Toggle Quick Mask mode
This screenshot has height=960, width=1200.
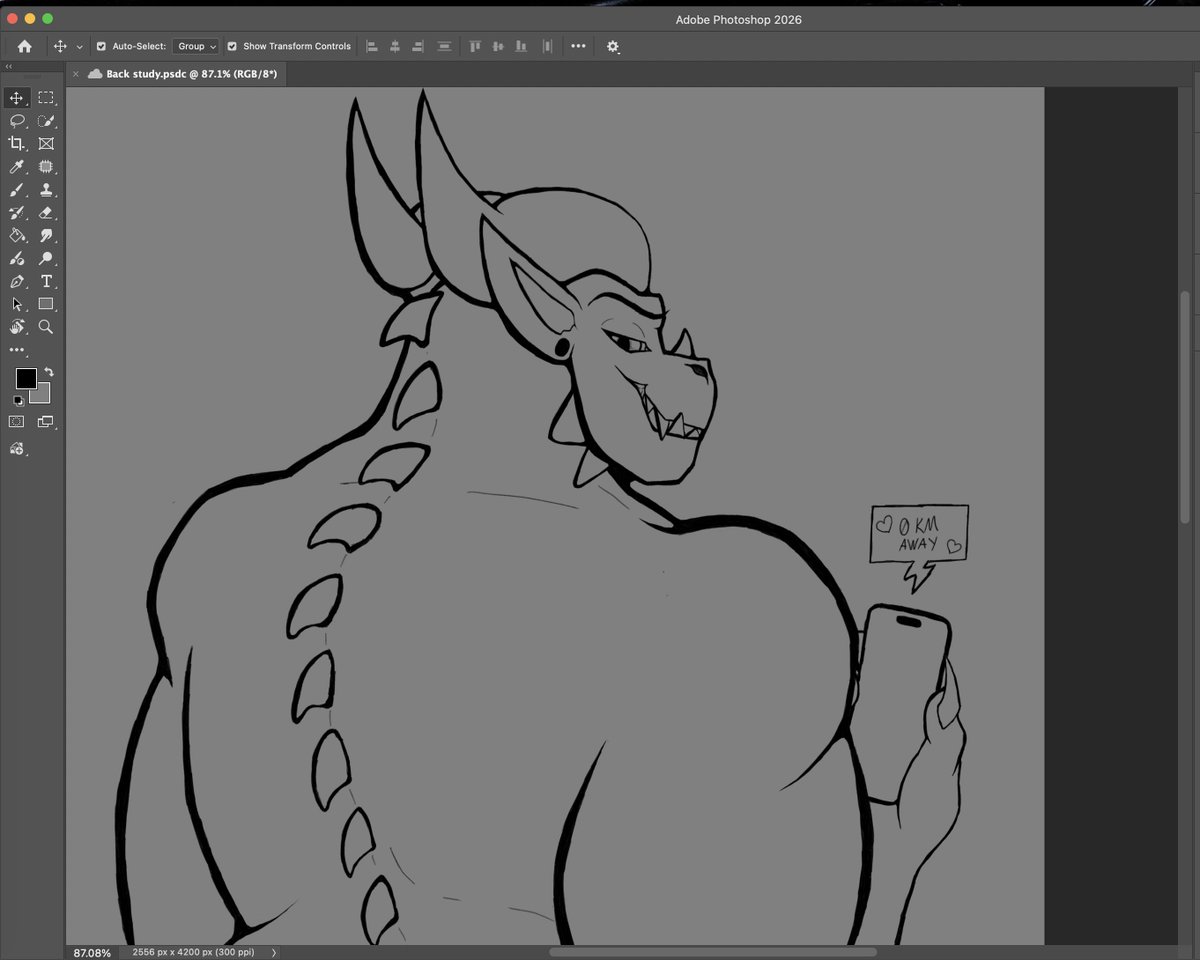(17, 422)
